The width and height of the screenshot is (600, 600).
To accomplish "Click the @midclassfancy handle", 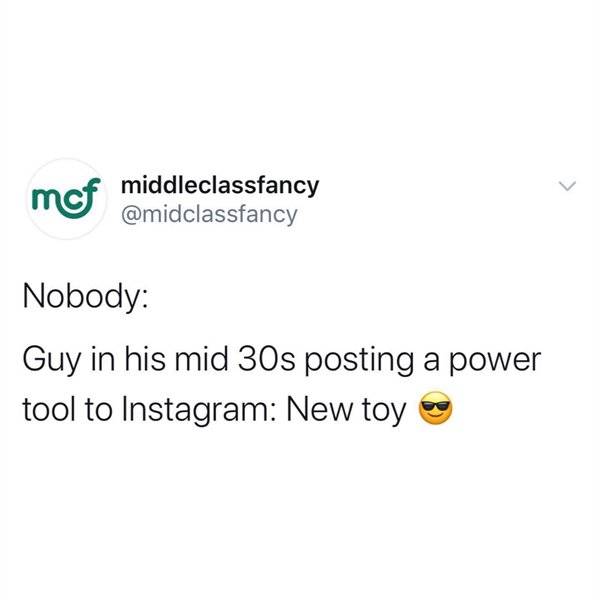I will pos(209,215).
